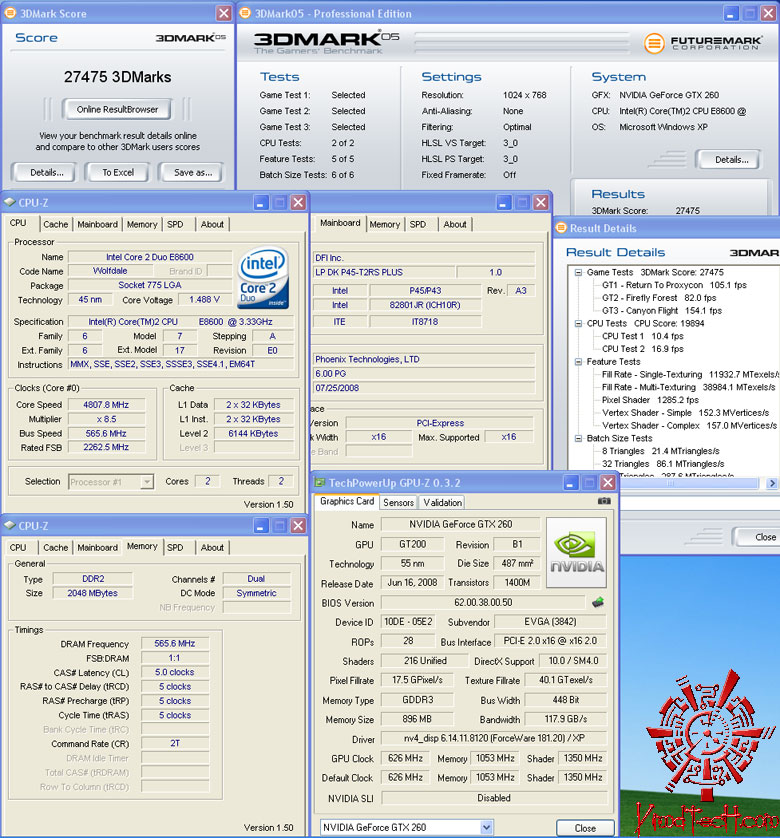The width and height of the screenshot is (780, 838).
Task: Close the GPU-Z window with the X
Action: [607, 483]
